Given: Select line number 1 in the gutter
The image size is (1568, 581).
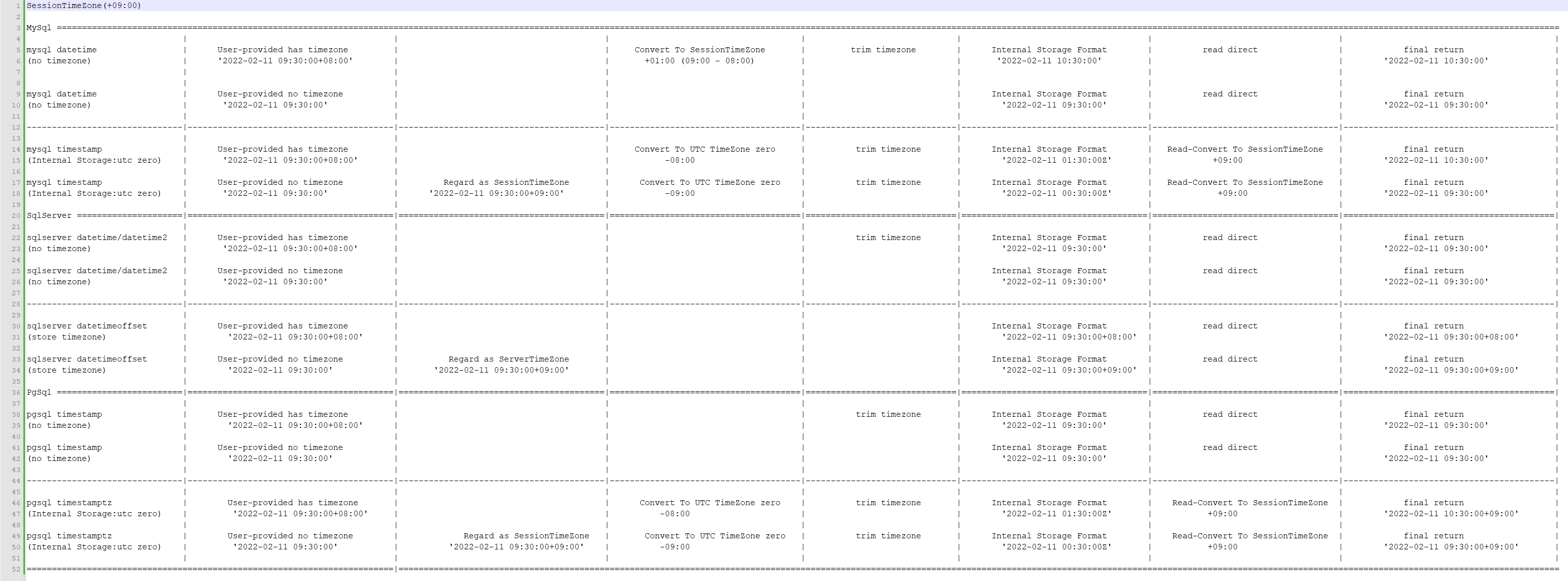Looking at the screenshot, I should click(x=18, y=6).
